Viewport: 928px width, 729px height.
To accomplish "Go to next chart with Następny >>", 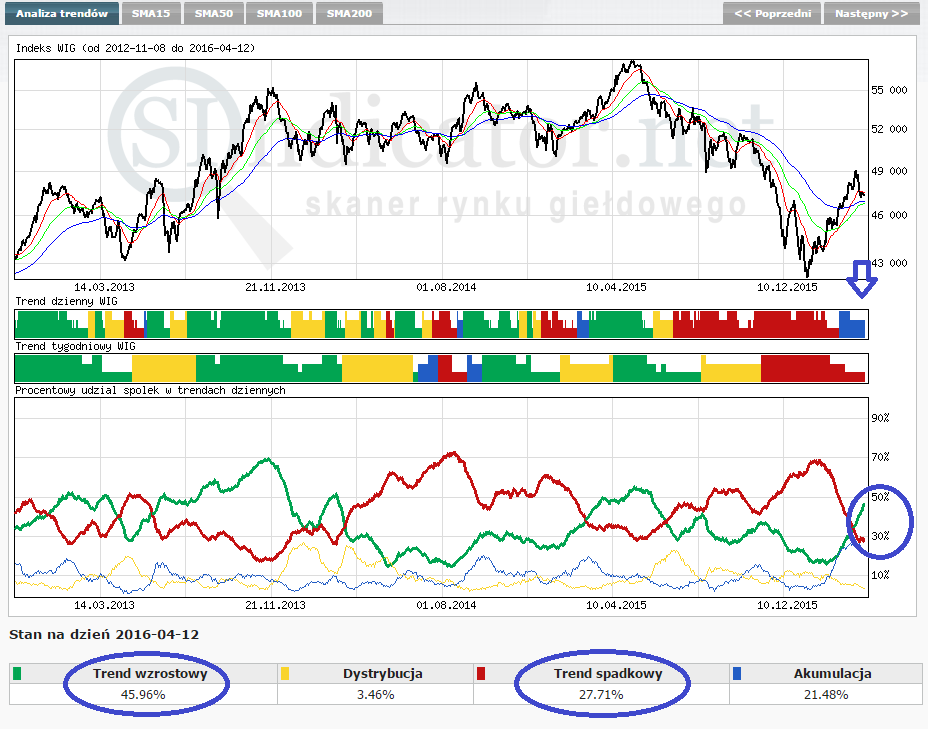I will pyautogui.click(x=871, y=13).
